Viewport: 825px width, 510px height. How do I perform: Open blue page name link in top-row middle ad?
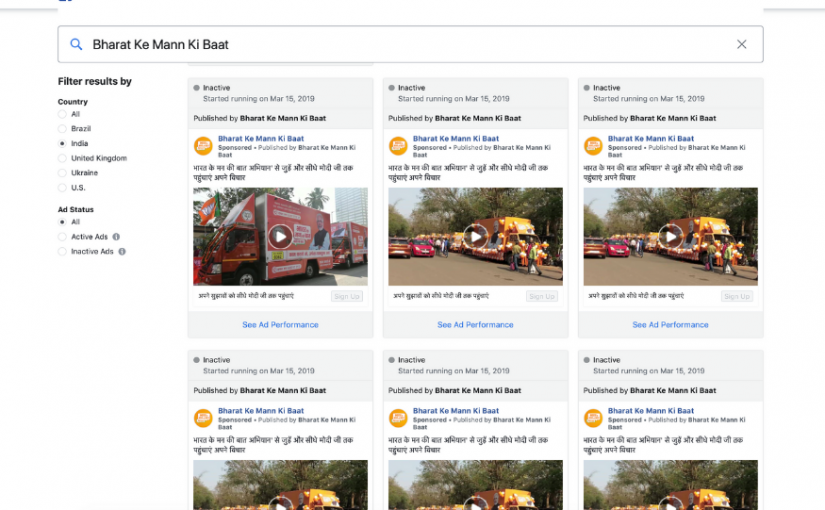coord(456,138)
